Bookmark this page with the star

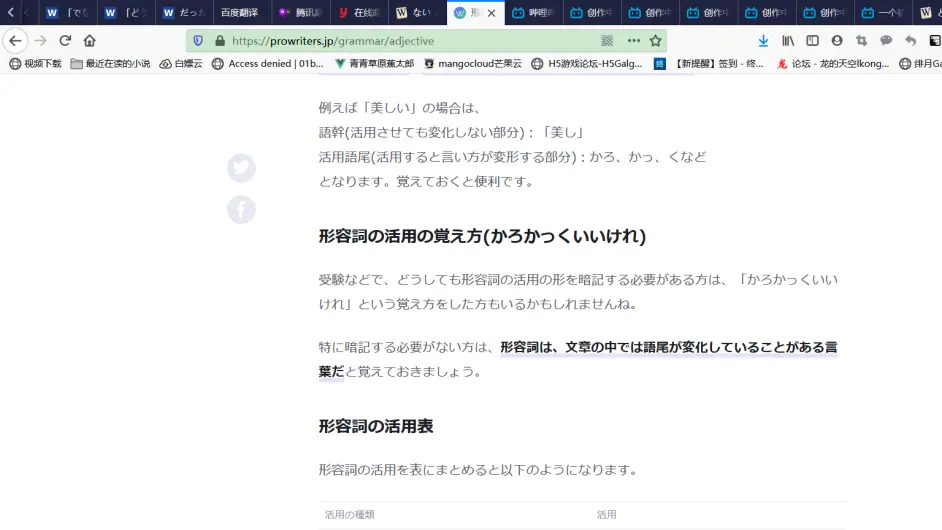pyautogui.click(x=655, y=41)
